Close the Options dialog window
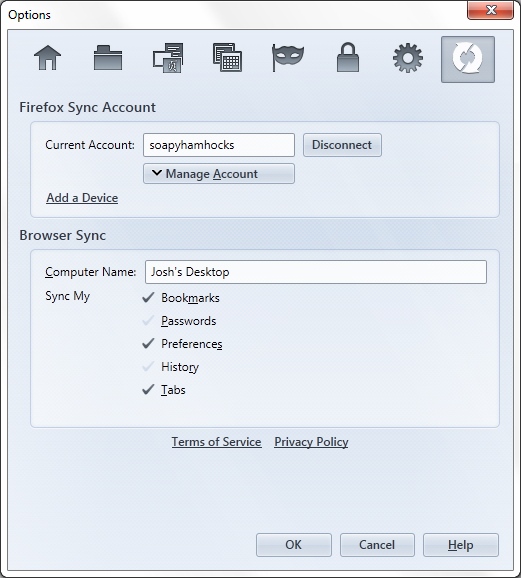The width and height of the screenshot is (521, 578). coord(490,10)
